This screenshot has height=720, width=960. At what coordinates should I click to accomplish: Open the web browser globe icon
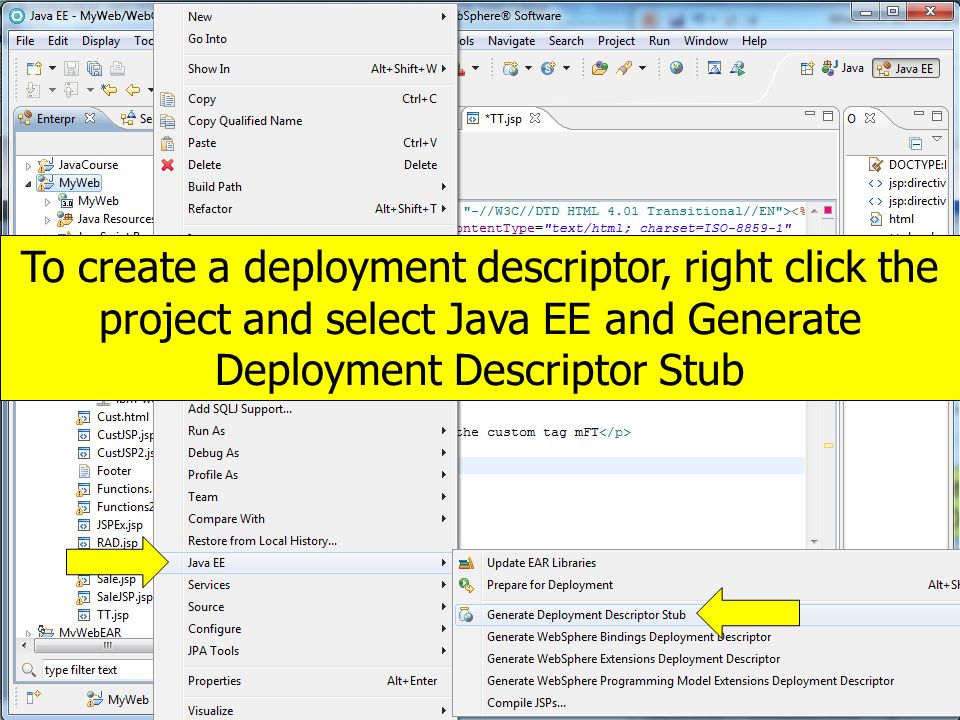pos(677,67)
